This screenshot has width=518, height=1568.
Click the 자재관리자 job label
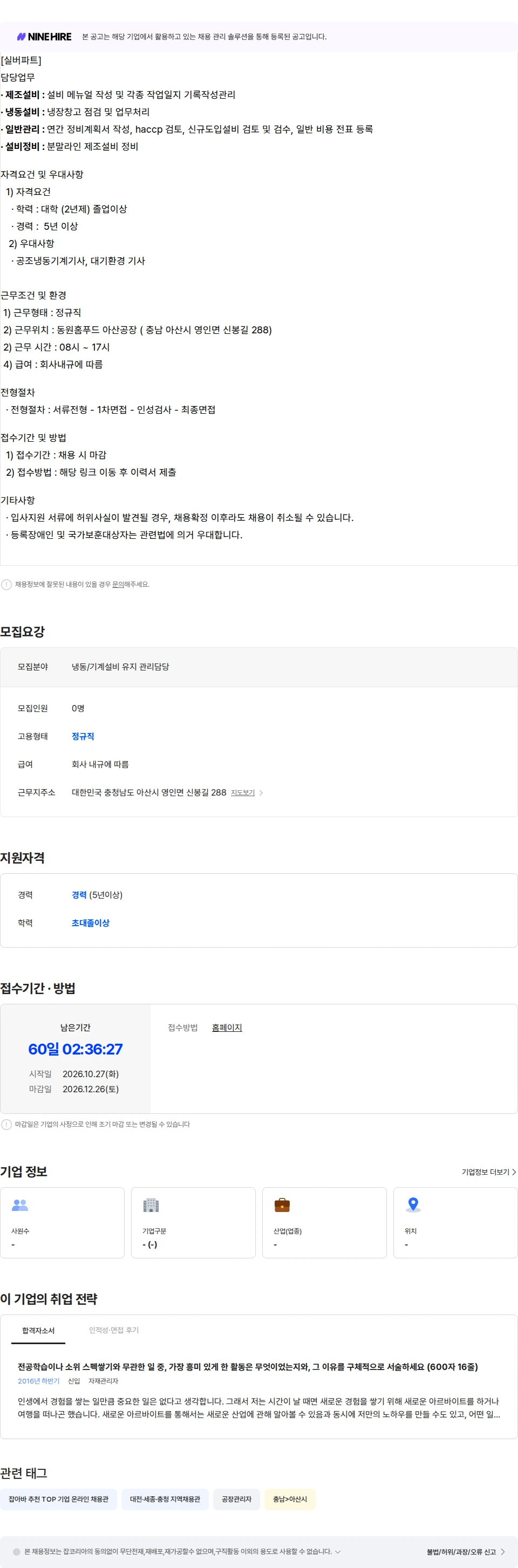coord(104,1381)
